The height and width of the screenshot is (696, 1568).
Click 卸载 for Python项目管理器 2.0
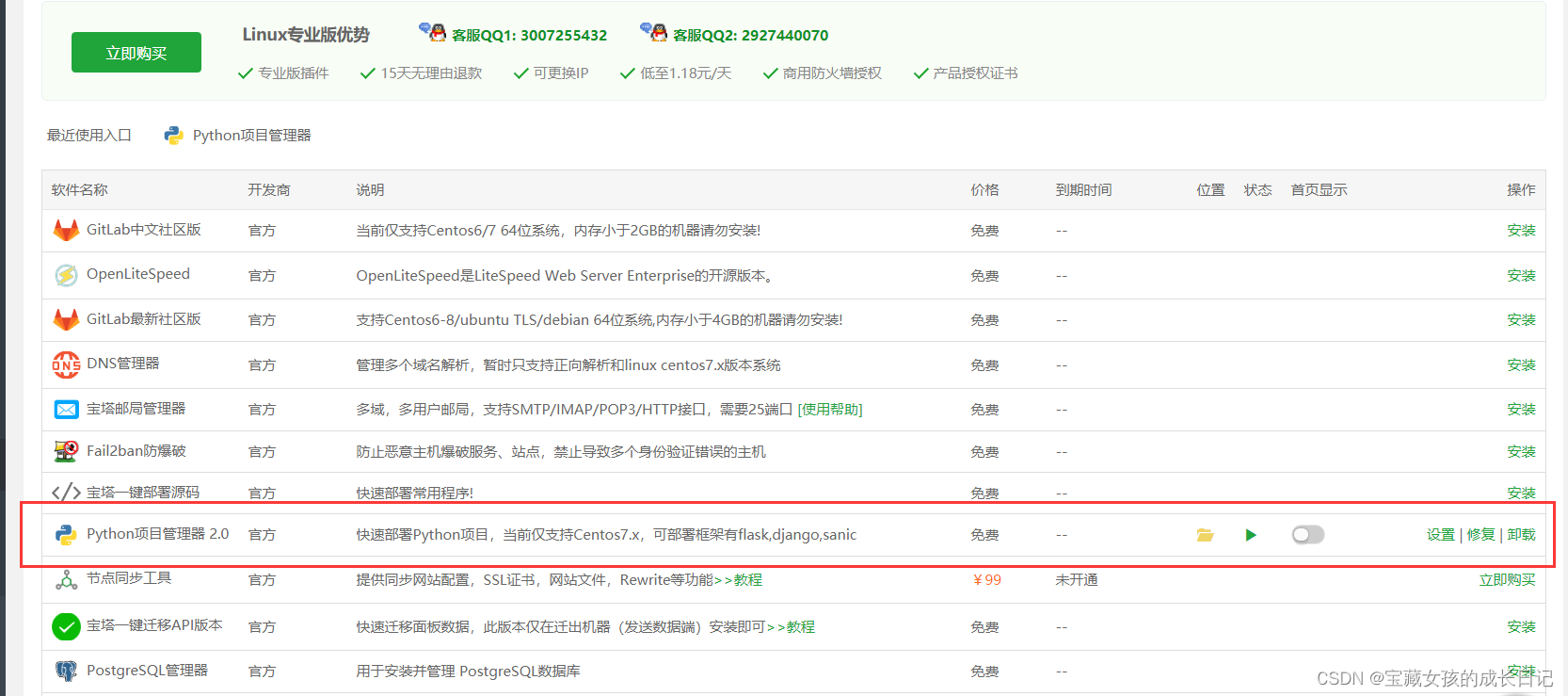[1521, 535]
